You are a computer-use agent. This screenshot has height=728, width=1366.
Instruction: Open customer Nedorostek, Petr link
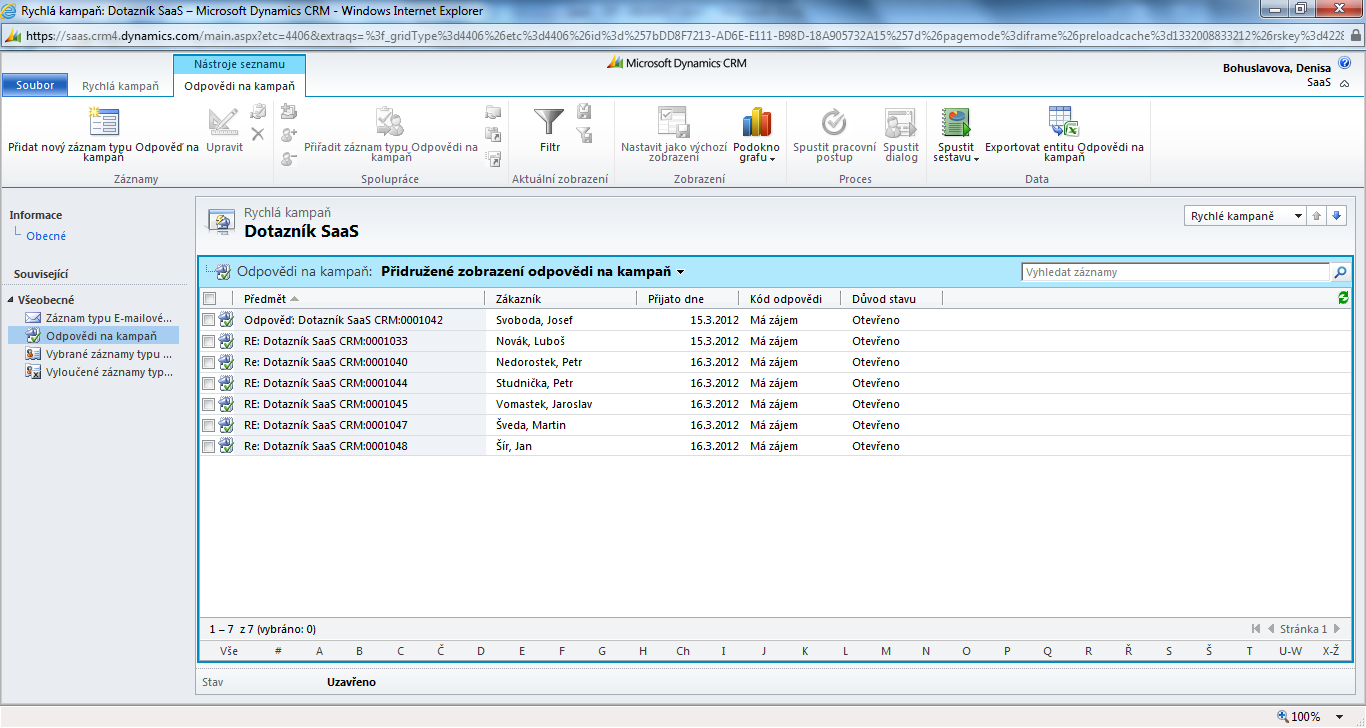[540, 362]
